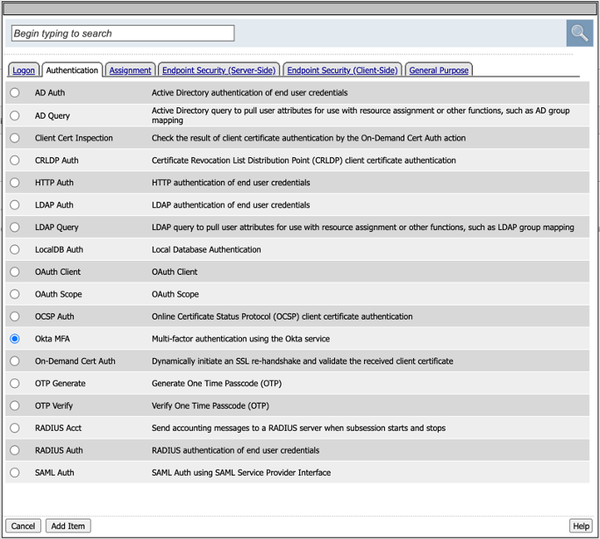Open the General Purpose tab
The width and height of the screenshot is (600, 539).
pyautogui.click(x=439, y=70)
